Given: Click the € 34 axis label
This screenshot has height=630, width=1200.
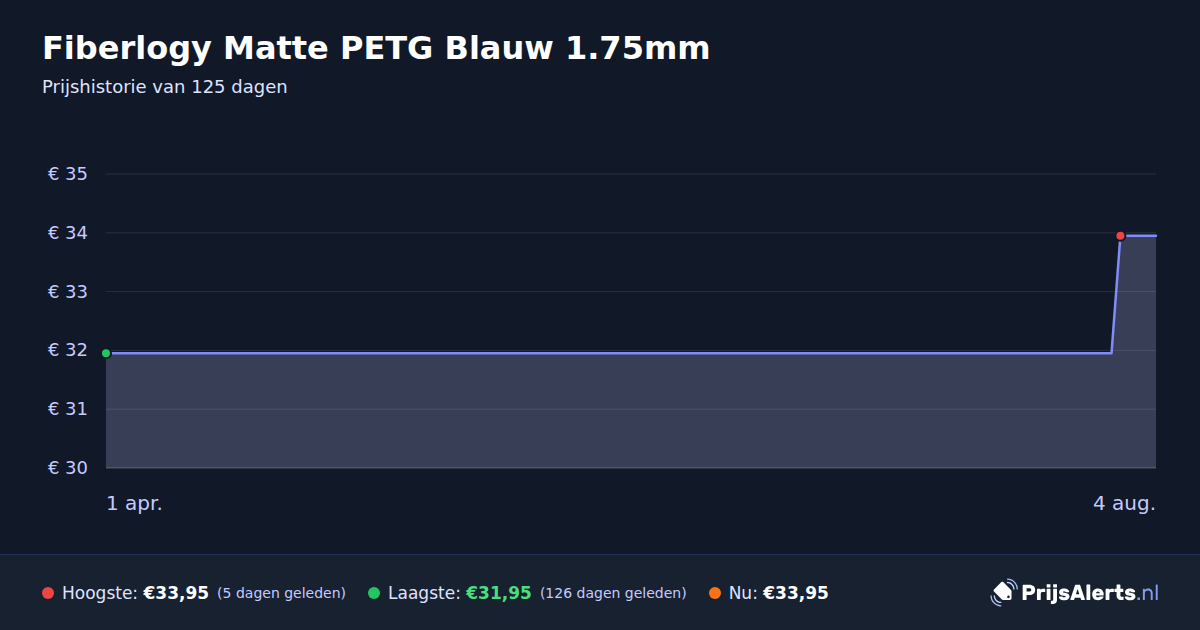Looking at the screenshot, I should 68,233.
